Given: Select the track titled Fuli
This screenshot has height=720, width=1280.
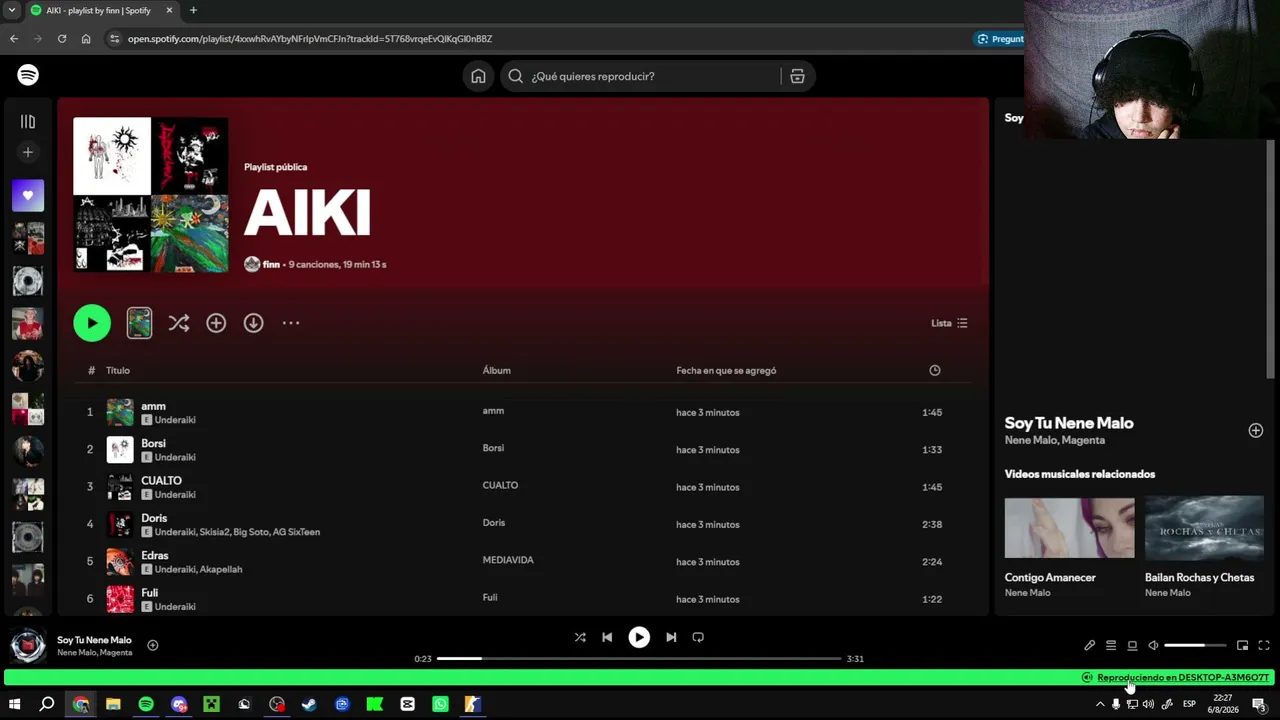Looking at the screenshot, I should tap(150, 593).
